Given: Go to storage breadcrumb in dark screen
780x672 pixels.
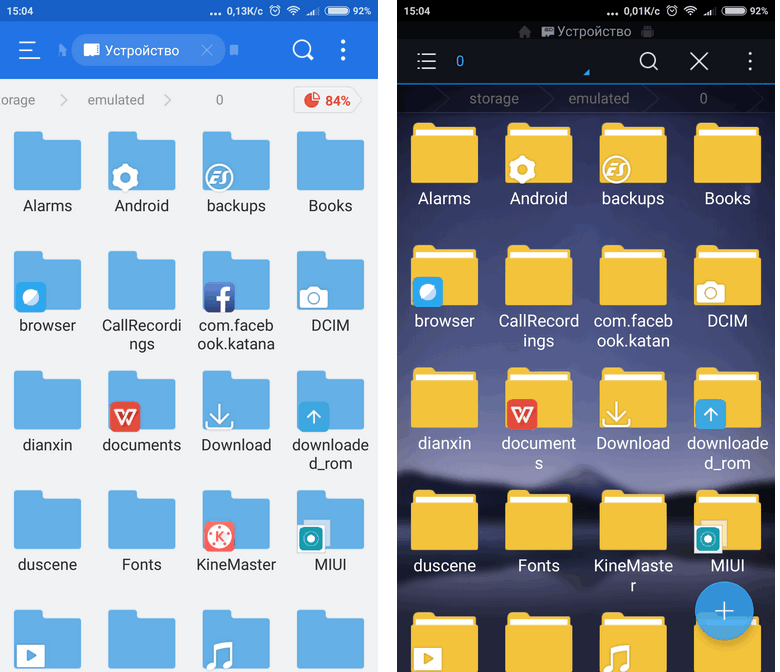Looking at the screenshot, I should tap(494, 98).
